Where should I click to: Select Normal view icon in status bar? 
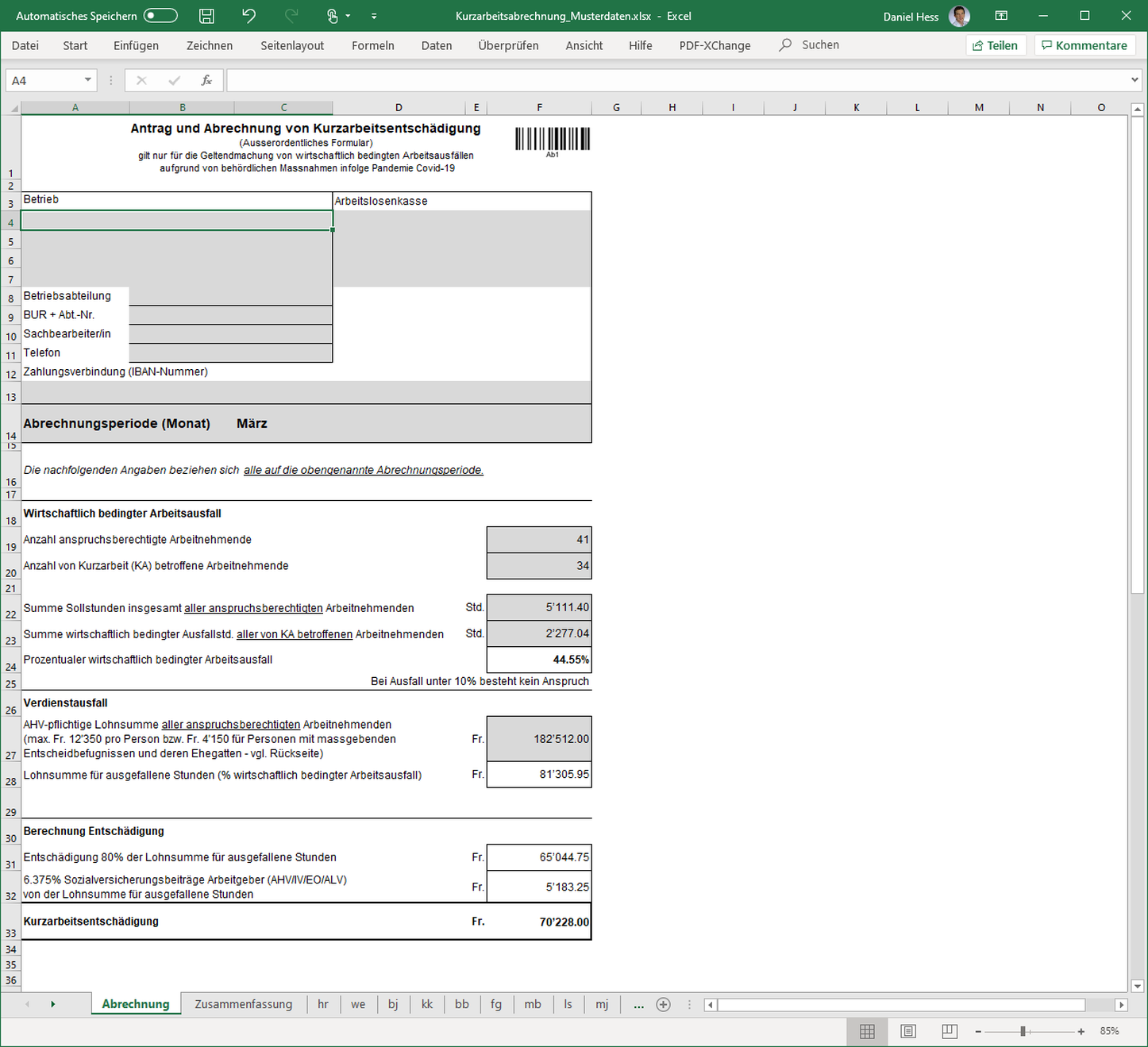pos(867,1031)
